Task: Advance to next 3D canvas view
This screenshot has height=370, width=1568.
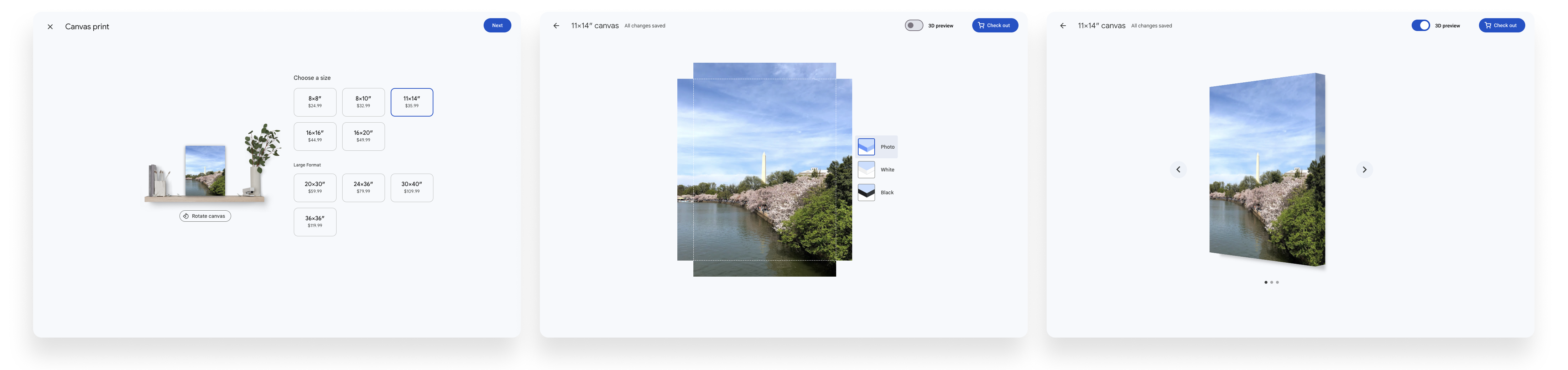Action: click(x=1364, y=169)
